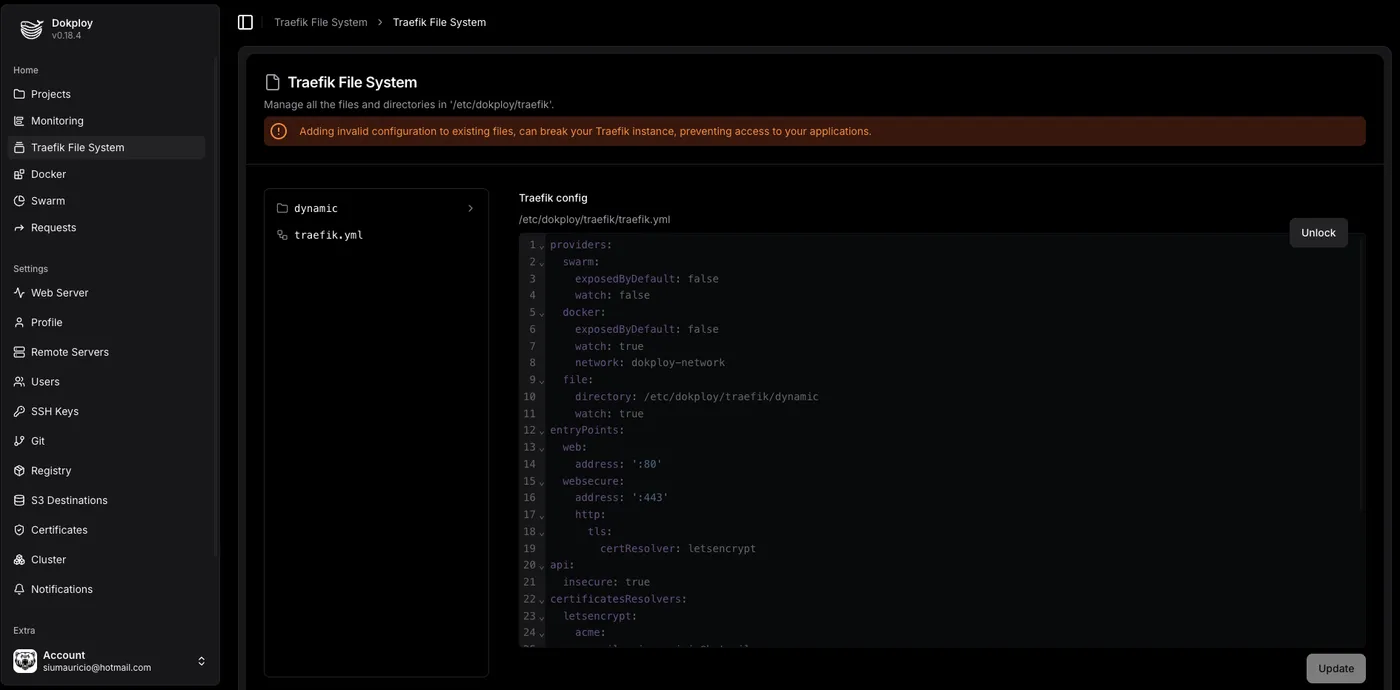Go to Certificates settings page
The width and height of the screenshot is (1400, 690).
click(x=59, y=530)
